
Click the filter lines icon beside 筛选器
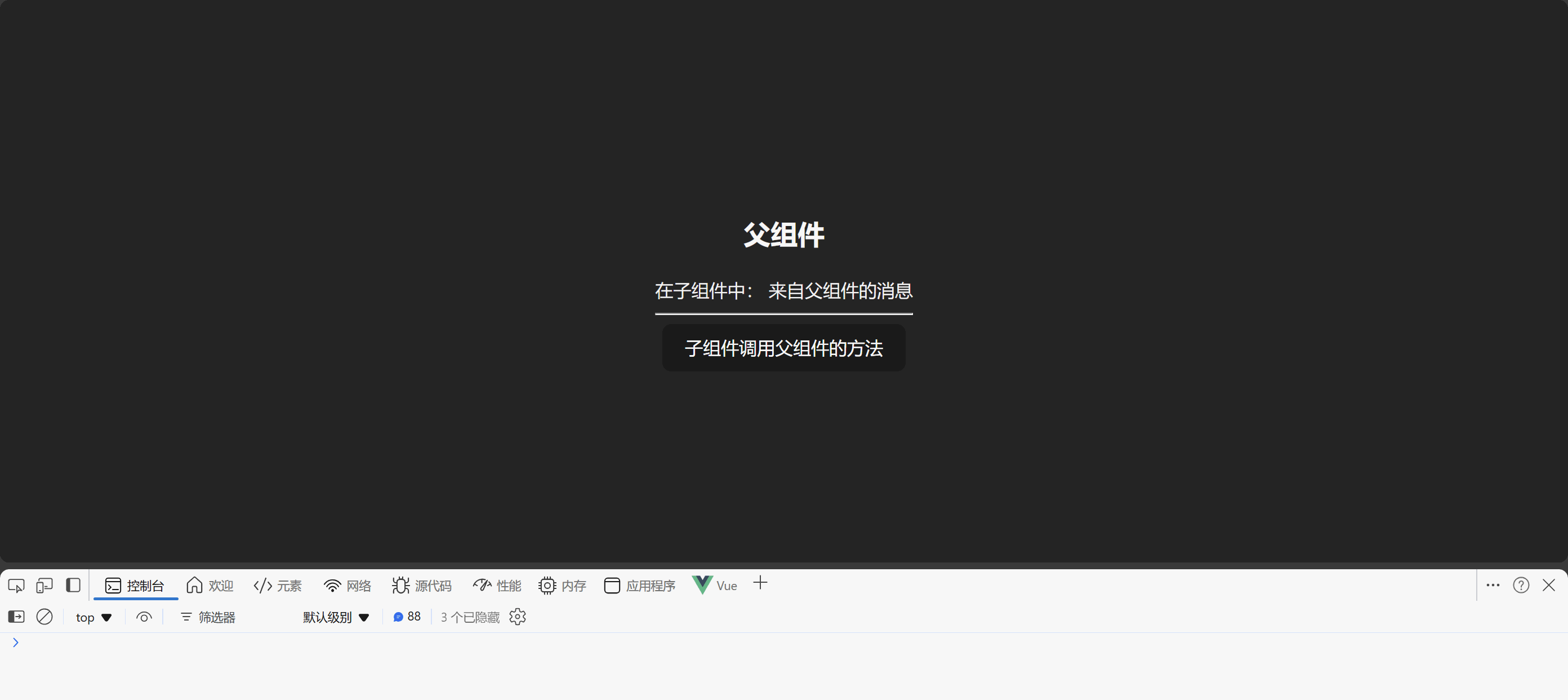point(186,617)
